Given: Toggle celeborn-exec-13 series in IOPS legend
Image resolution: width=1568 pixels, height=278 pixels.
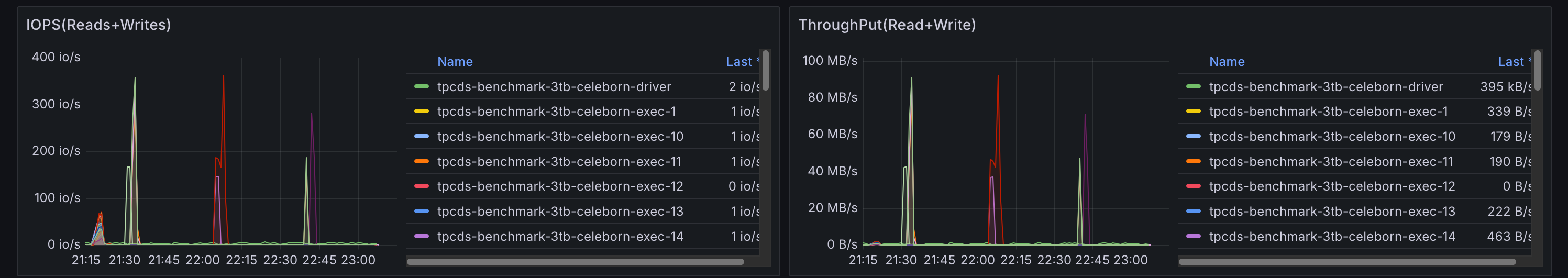Looking at the screenshot, I should (x=560, y=212).
